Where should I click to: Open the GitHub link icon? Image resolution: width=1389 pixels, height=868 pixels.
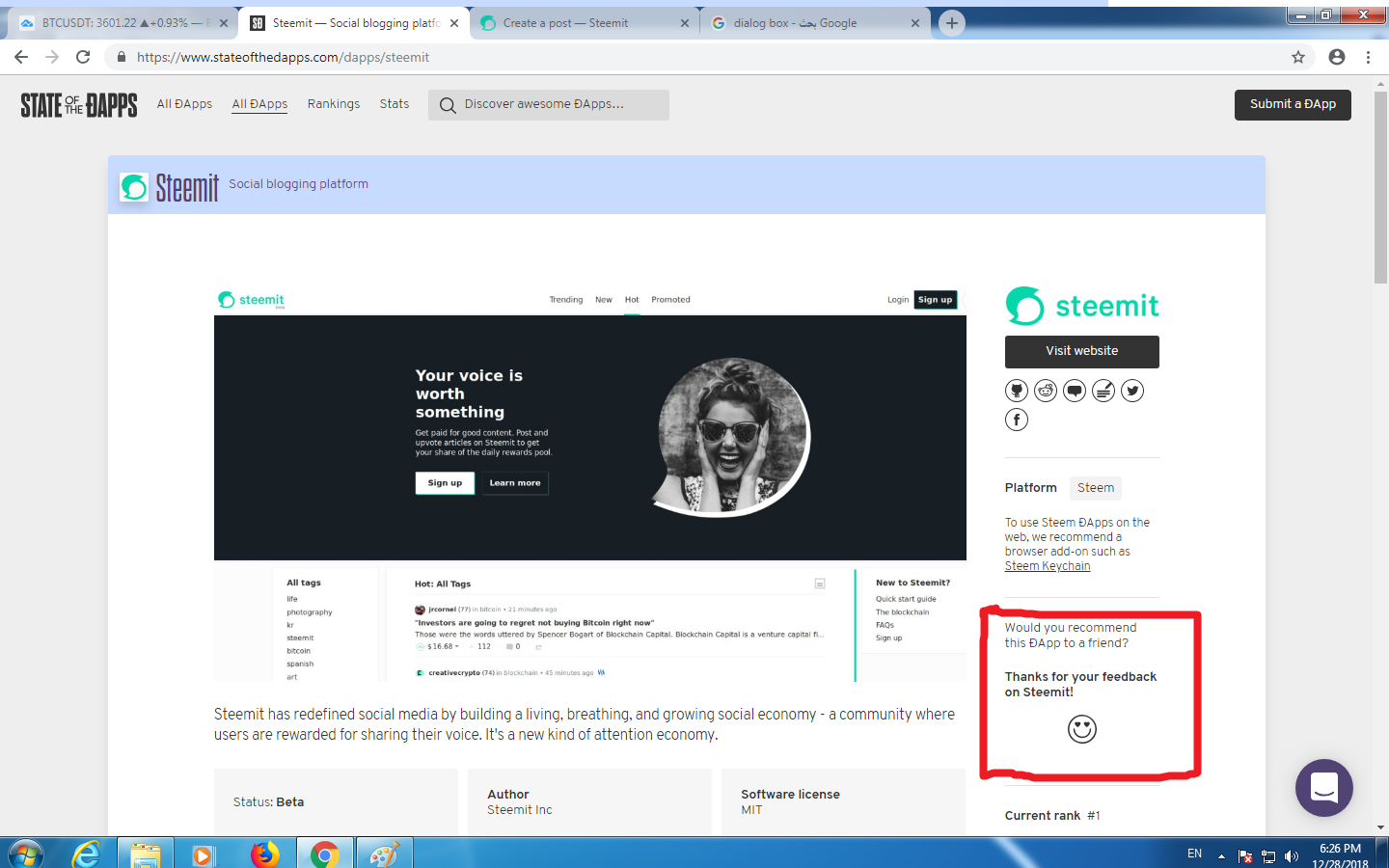click(x=1017, y=391)
